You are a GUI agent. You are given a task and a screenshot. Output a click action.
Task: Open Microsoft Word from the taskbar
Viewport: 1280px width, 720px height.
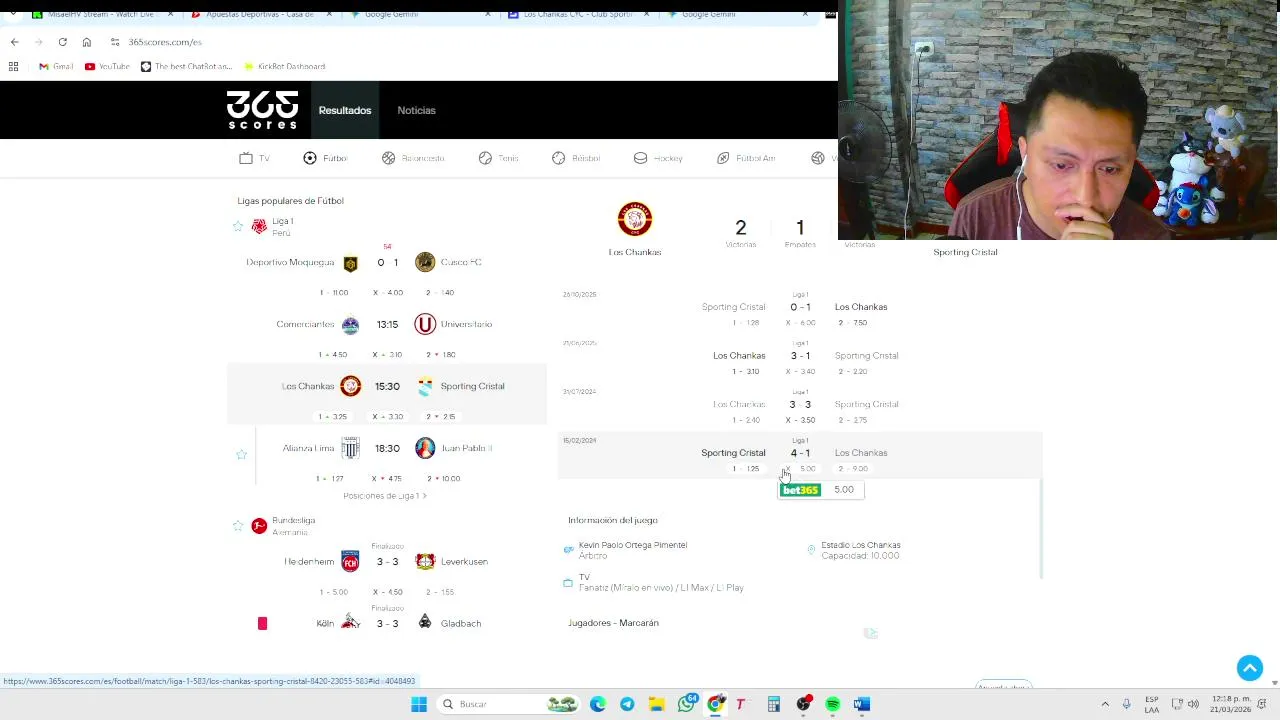[x=862, y=704]
